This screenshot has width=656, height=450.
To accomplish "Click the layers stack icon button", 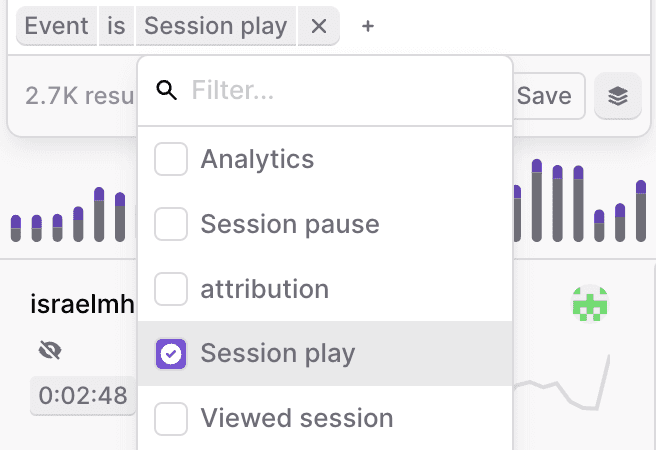I will pyautogui.click(x=618, y=96).
